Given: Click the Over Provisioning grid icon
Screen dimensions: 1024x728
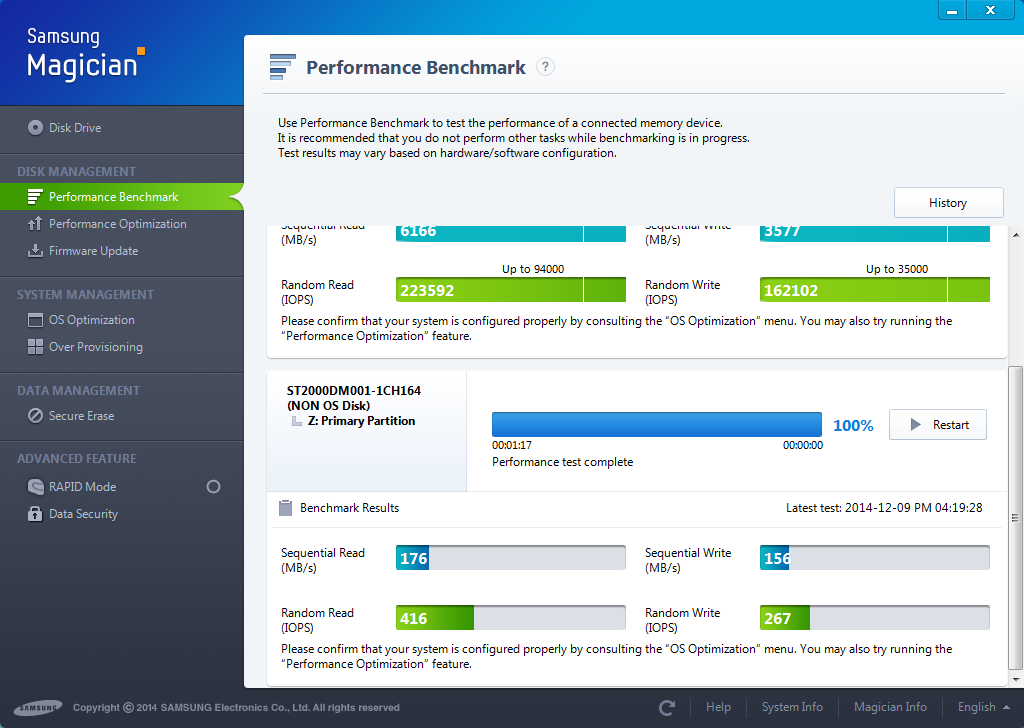Looking at the screenshot, I should point(35,347).
